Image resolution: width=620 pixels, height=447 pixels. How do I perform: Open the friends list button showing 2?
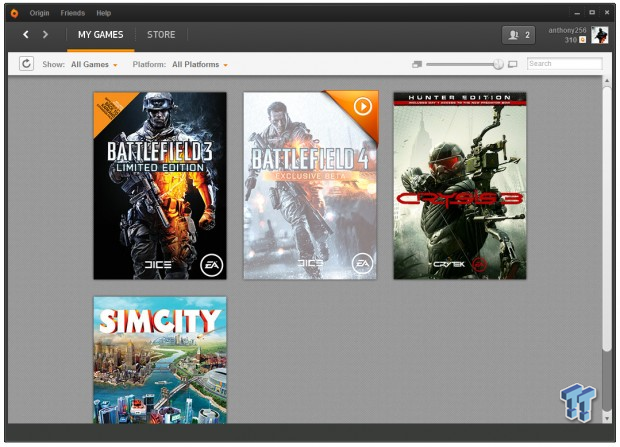point(518,35)
